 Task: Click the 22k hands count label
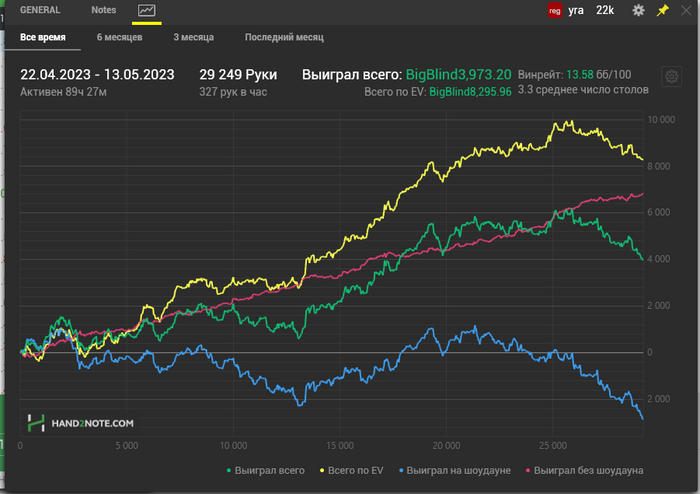pyautogui.click(x=605, y=10)
